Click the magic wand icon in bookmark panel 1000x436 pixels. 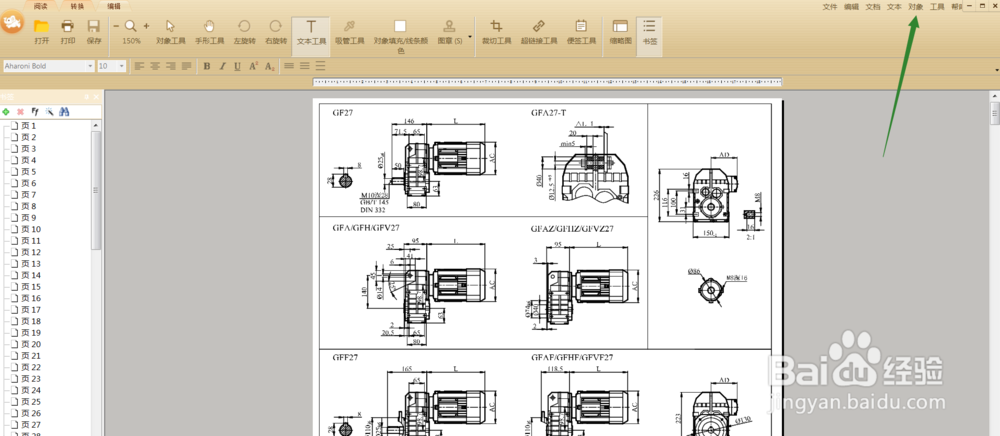(x=49, y=112)
